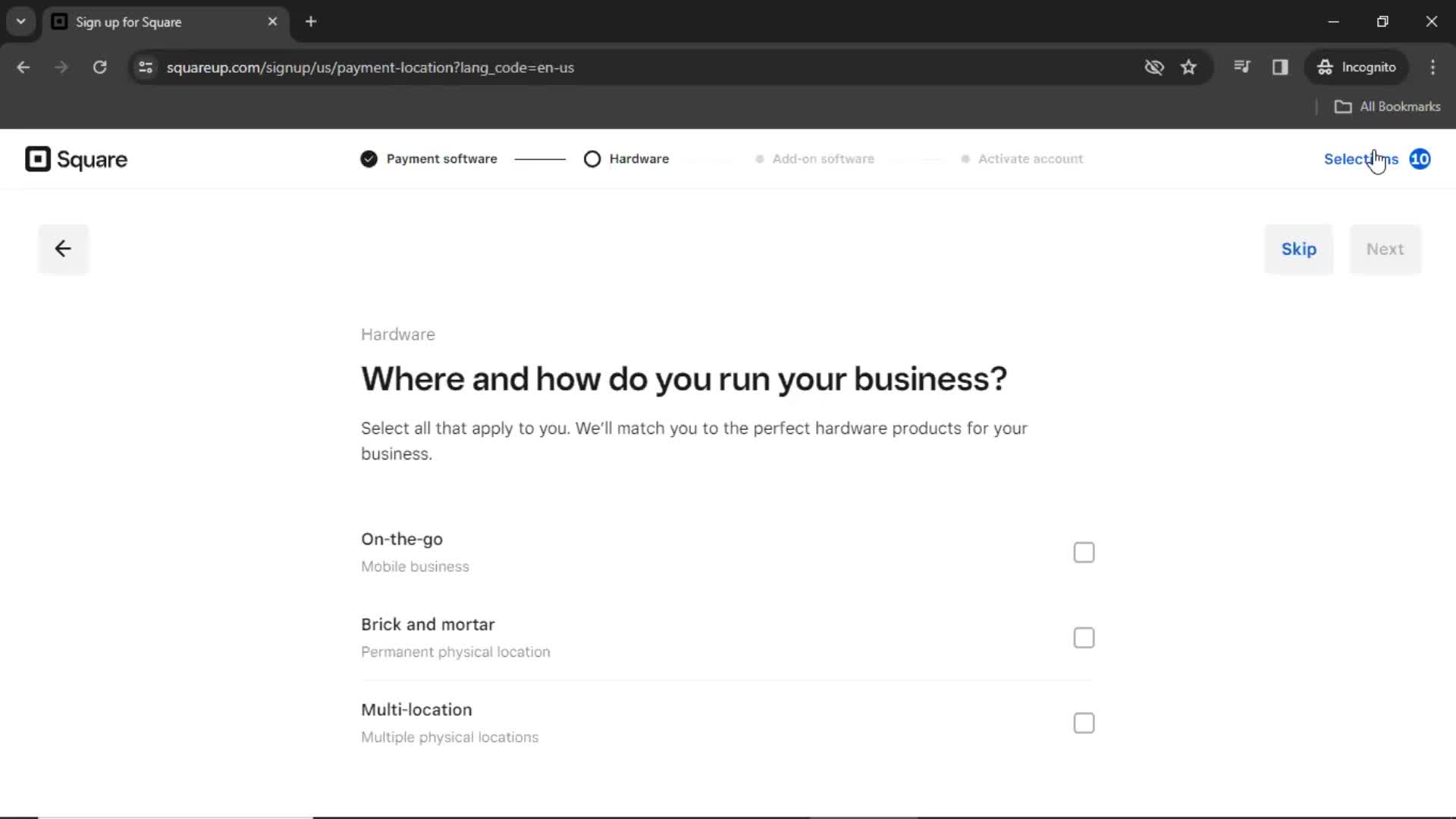The image size is (1456, 819).
Task: Click the Skip button
Action: (x=1298, y=249)
